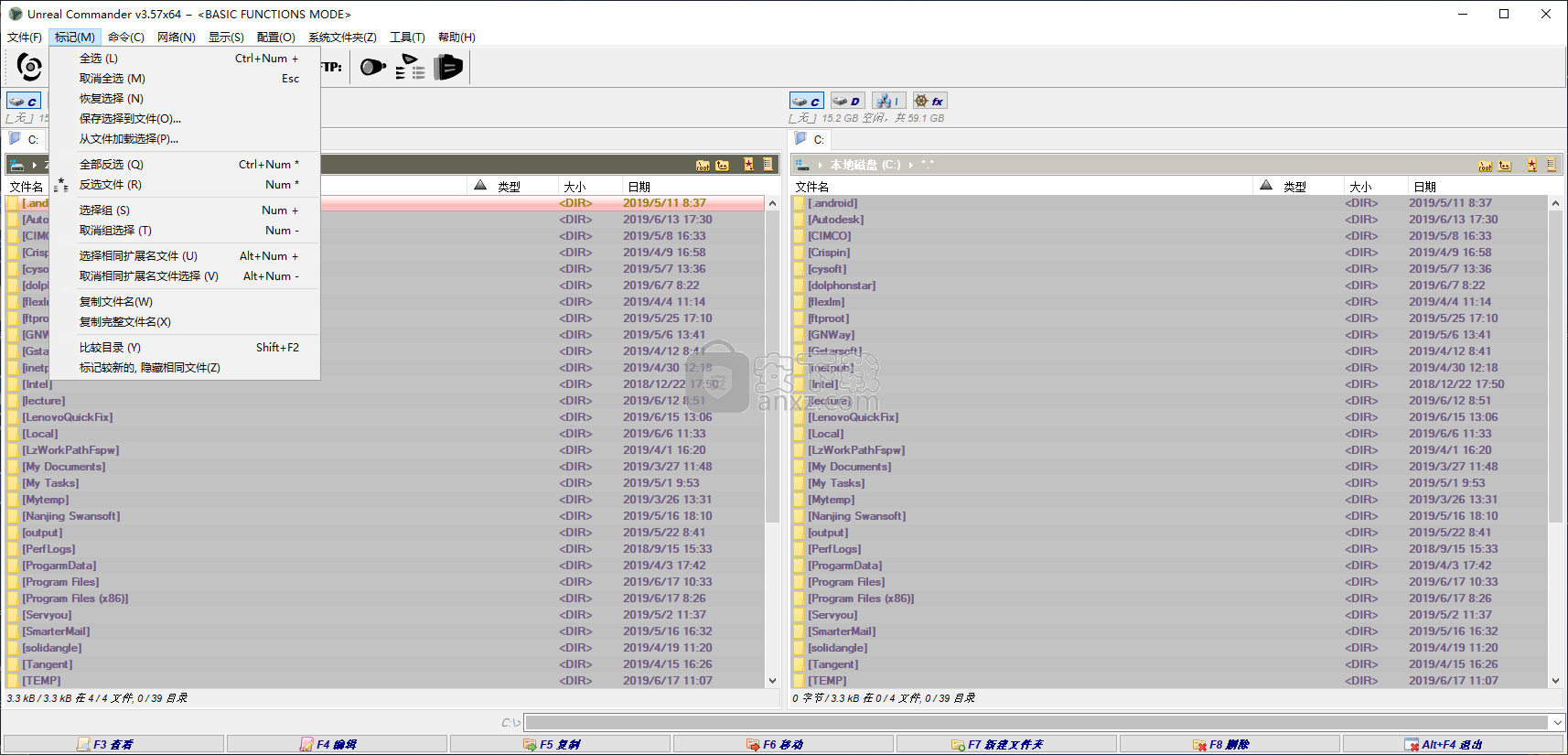Click the computer icon in right path bar
This screenshot has width=1568, height=755.
point(802,165)
